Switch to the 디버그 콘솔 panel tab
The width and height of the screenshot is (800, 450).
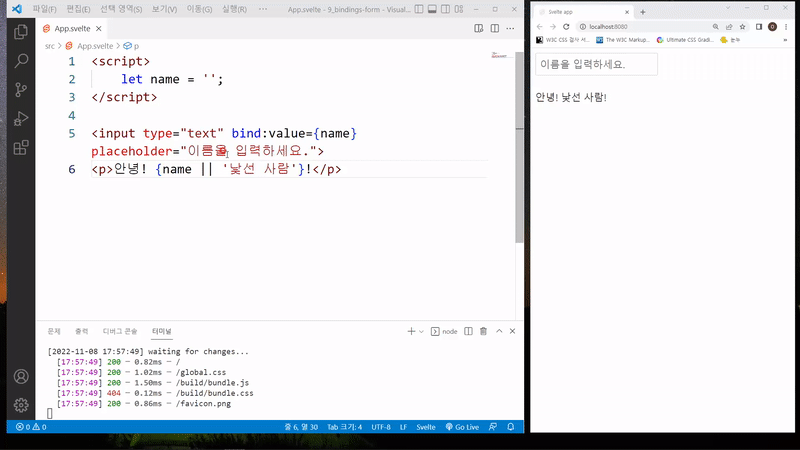coord(120,331)
